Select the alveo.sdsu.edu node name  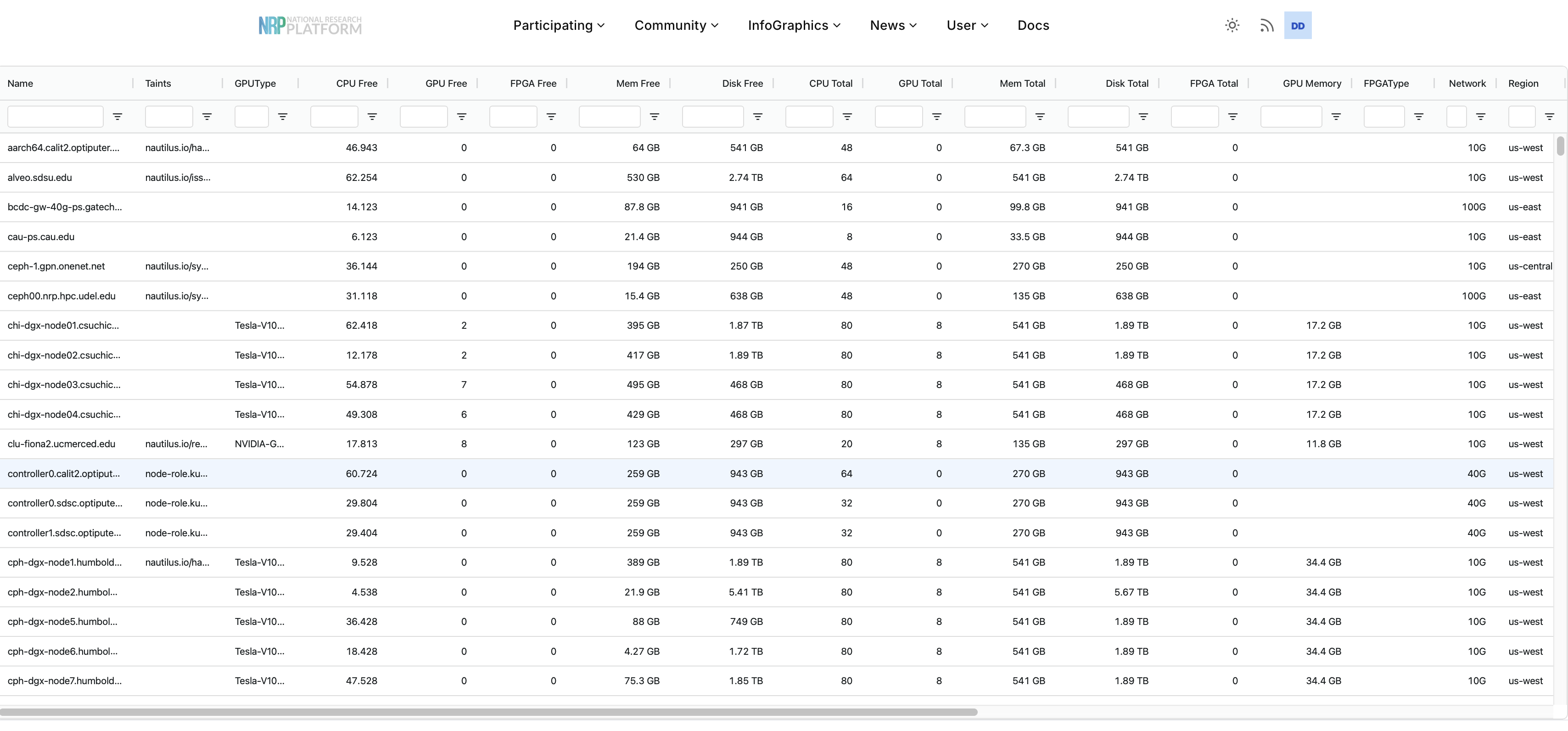39,177
